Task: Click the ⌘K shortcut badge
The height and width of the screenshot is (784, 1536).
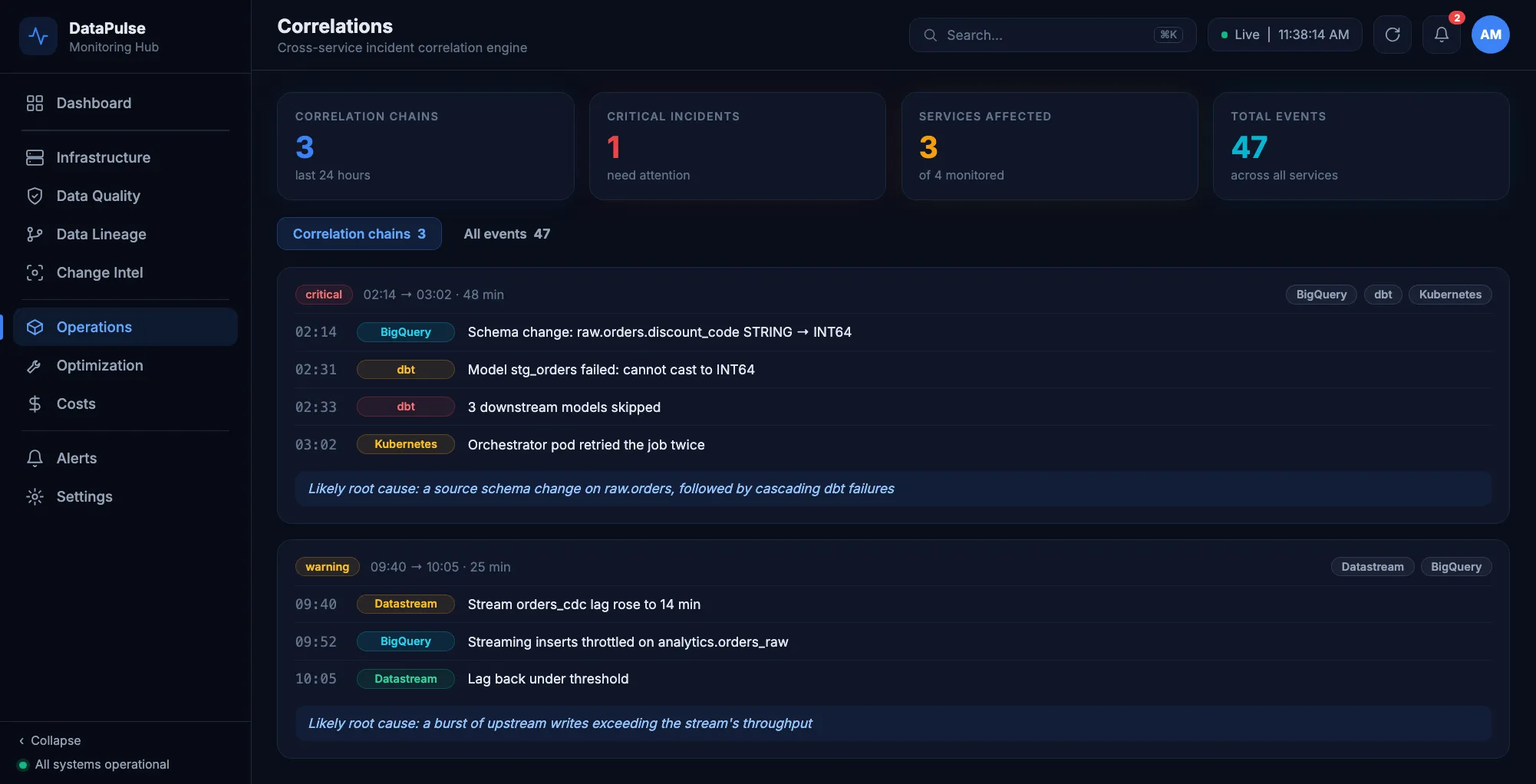Action: (x=1168, y=35)
